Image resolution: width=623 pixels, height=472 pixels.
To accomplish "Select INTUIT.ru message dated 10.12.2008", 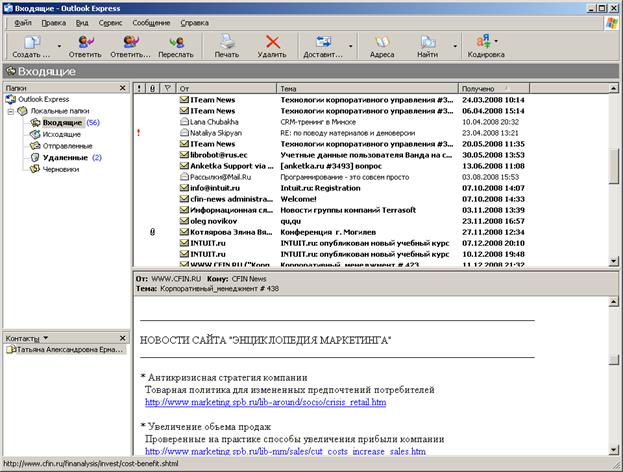I will click(331, 254).
